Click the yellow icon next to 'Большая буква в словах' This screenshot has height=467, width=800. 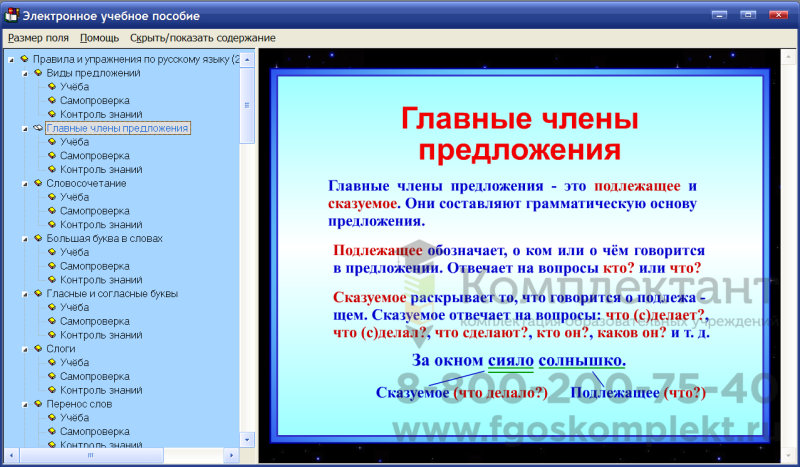tap(38, 238)
